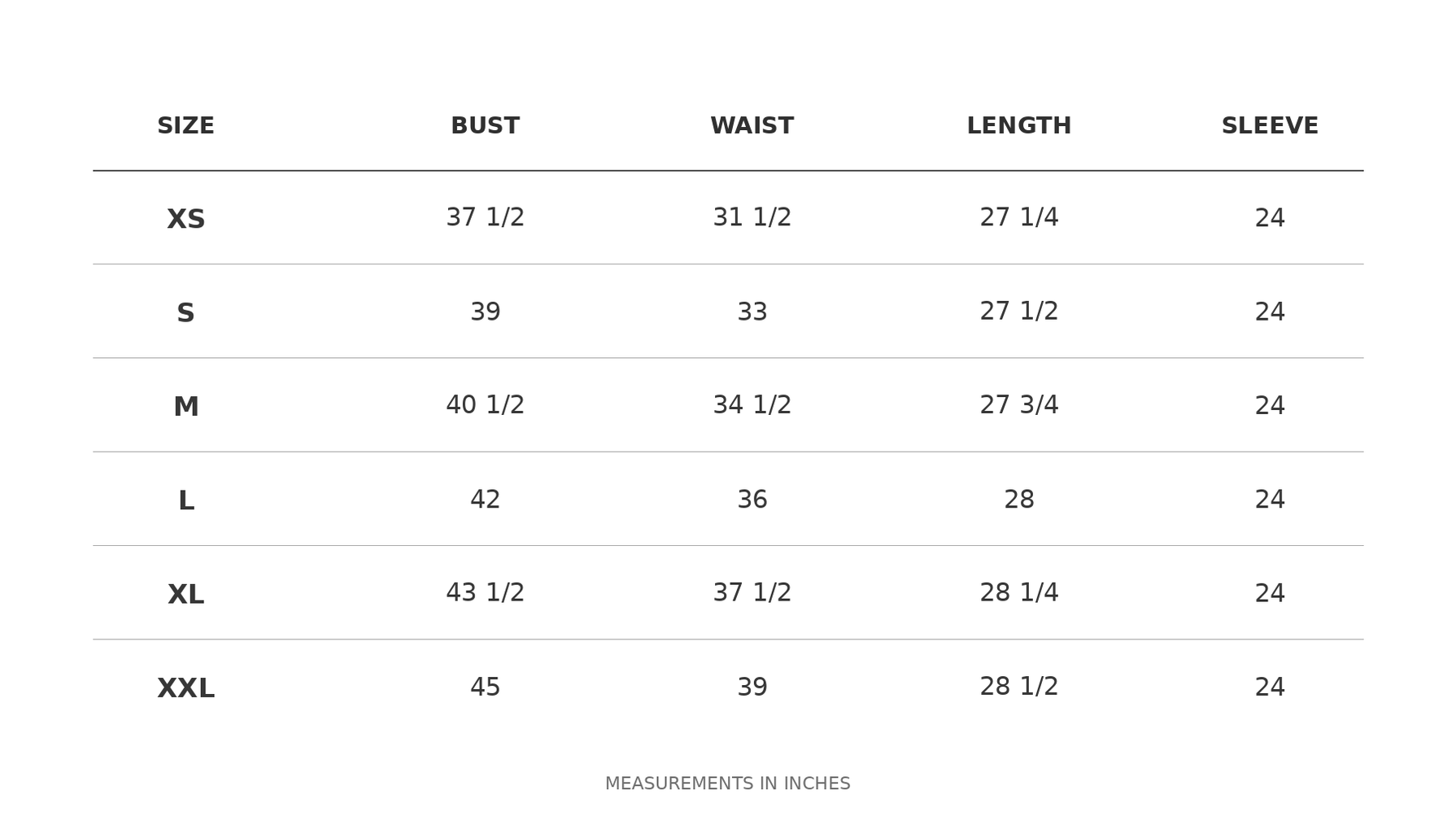Click the XS bust value 37 1/2
This screenshot has height=825, width=1456.
485,217
